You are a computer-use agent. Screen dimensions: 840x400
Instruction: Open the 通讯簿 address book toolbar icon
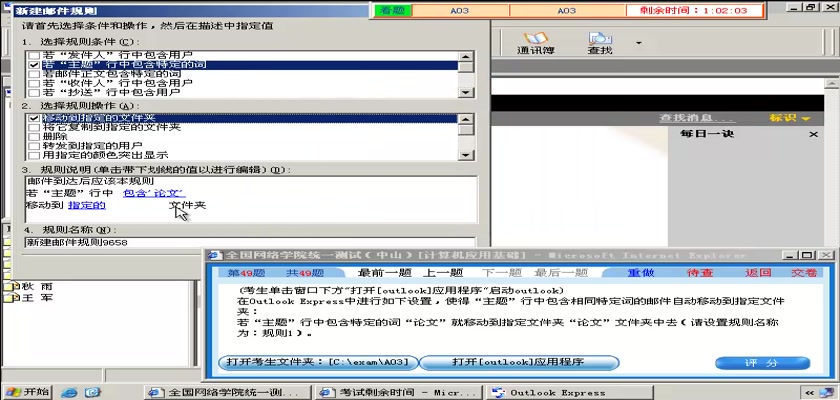[x=535, y=43]
